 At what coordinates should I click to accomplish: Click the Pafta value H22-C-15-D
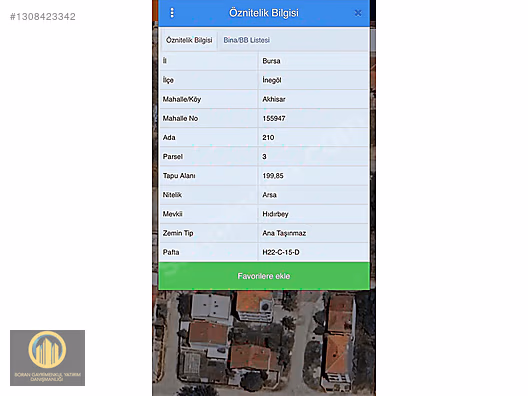(281, 252)
